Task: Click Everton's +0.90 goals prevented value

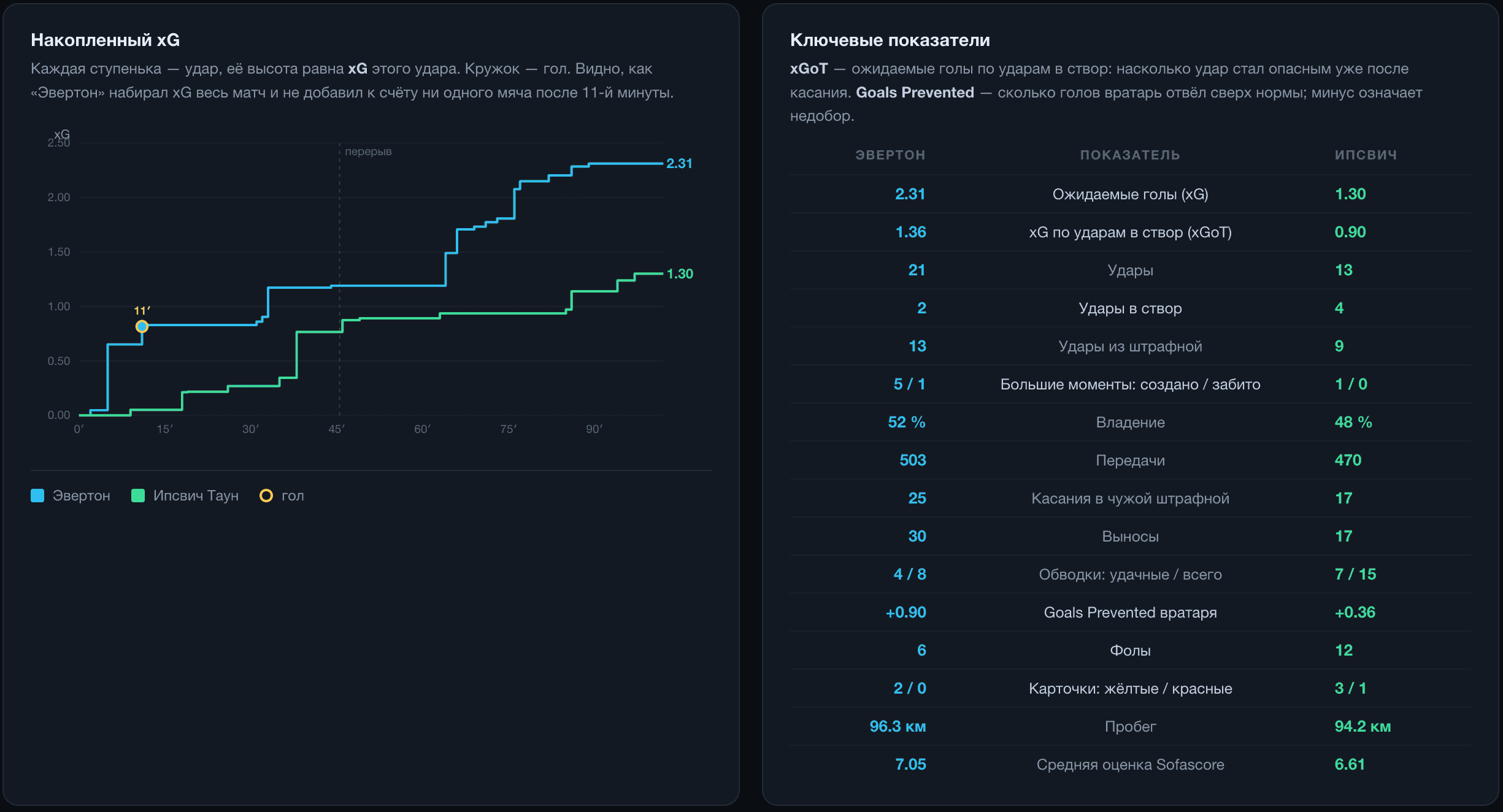Action: (905, 612)
